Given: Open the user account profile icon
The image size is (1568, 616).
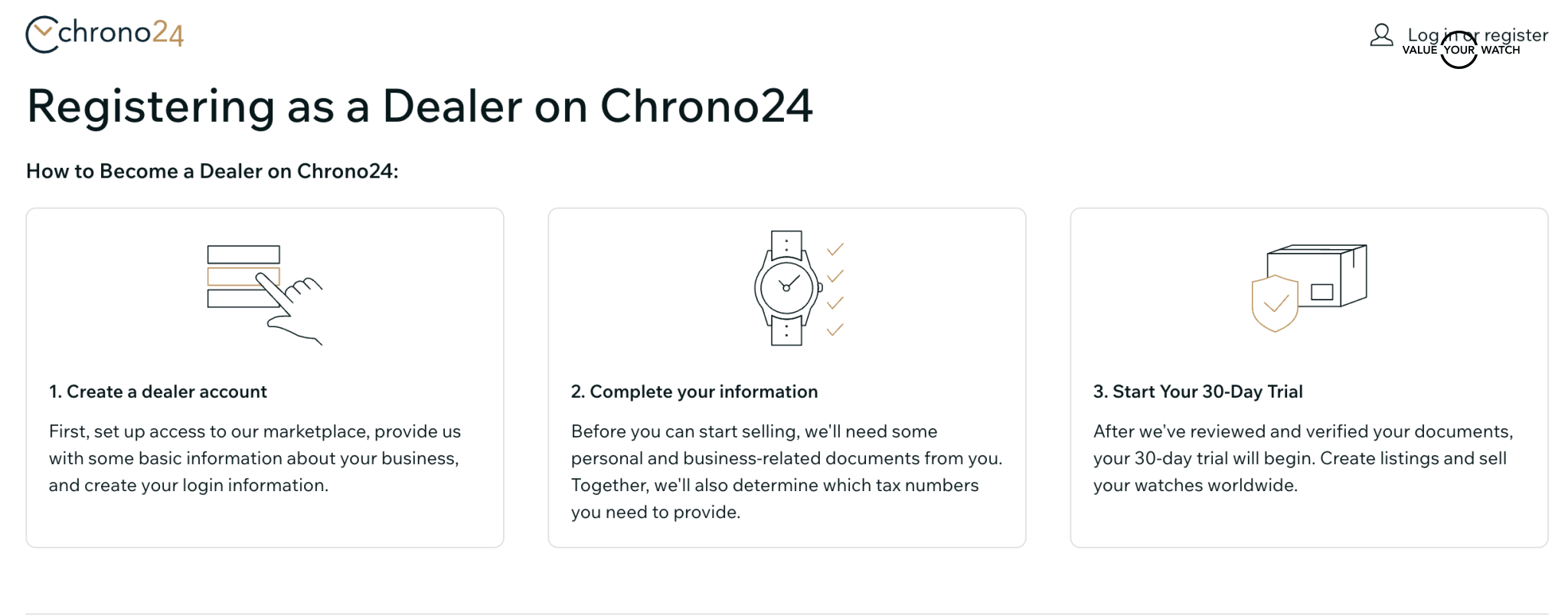Looking at the screenshot, I should (1381, 36).
